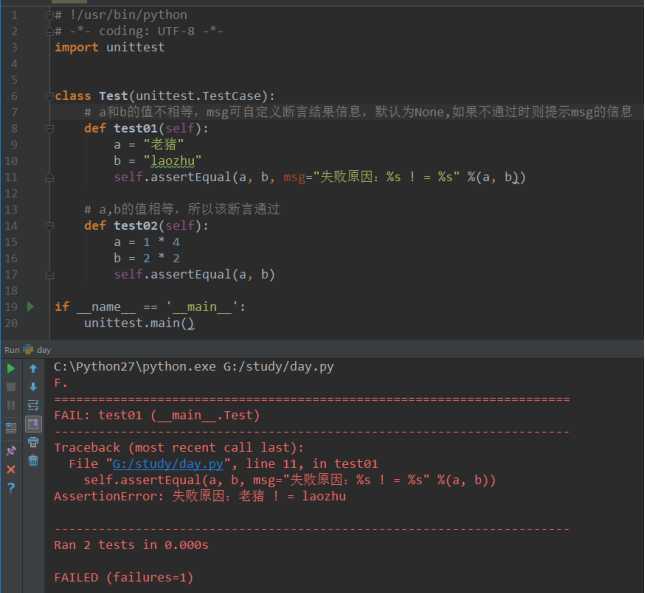Click the AssertionError message line
Viewport: 645px width, 593px height.
tap(200, 496)
